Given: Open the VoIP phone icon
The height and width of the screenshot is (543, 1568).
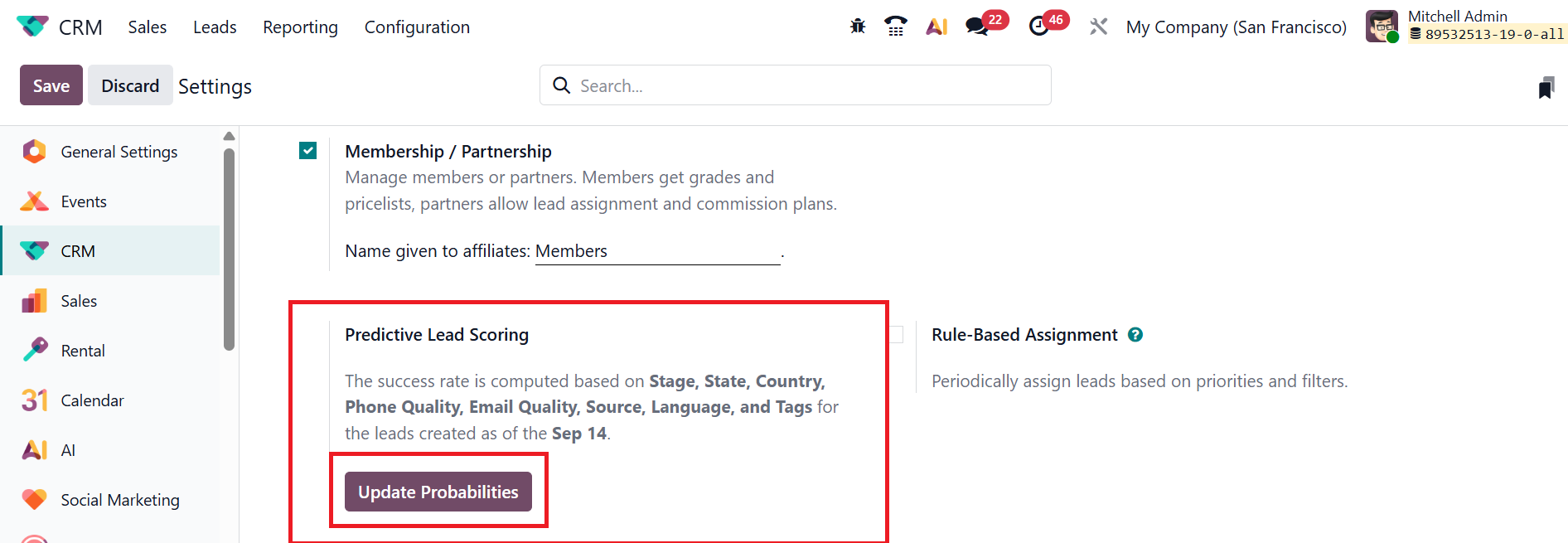Looking at the screenshot, I should pos(896,27).
